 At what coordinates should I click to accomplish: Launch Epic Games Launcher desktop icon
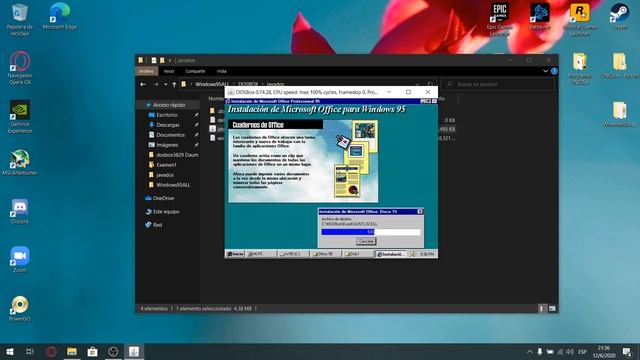(x=499, y=19)
